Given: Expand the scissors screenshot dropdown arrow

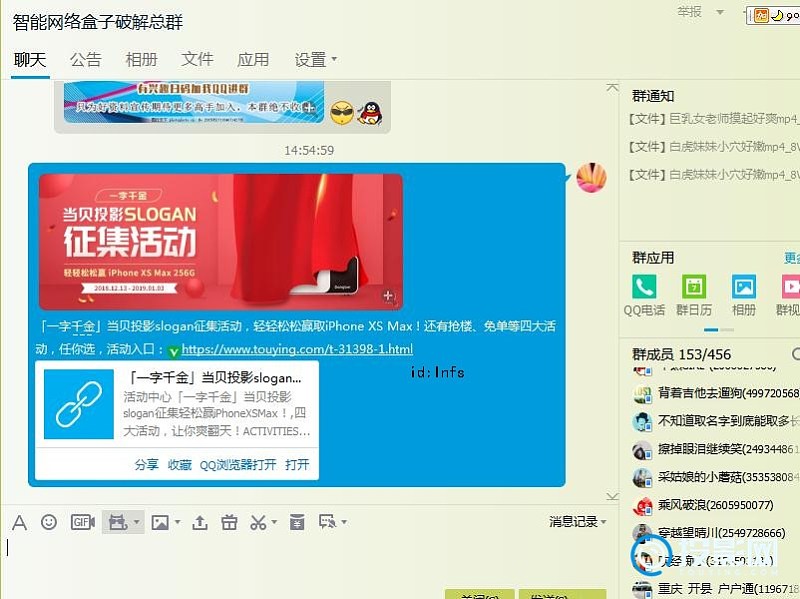Looking at the screenshot, I should 274,522.
